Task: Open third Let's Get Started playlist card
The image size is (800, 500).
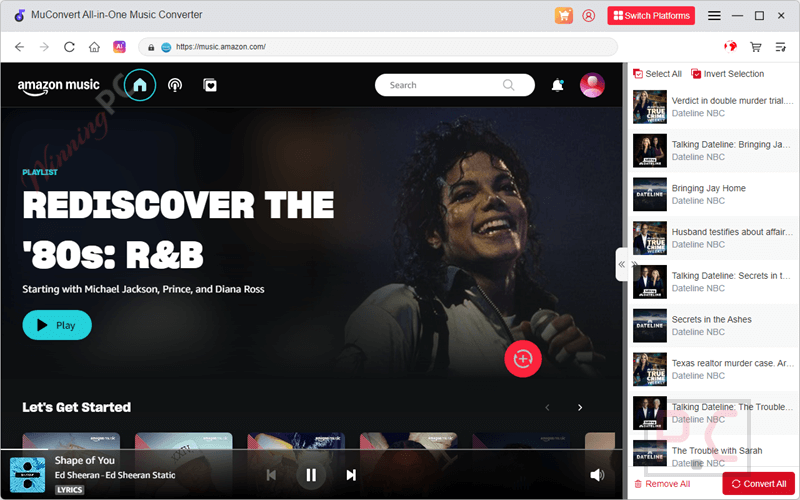Action: (296, 441)
